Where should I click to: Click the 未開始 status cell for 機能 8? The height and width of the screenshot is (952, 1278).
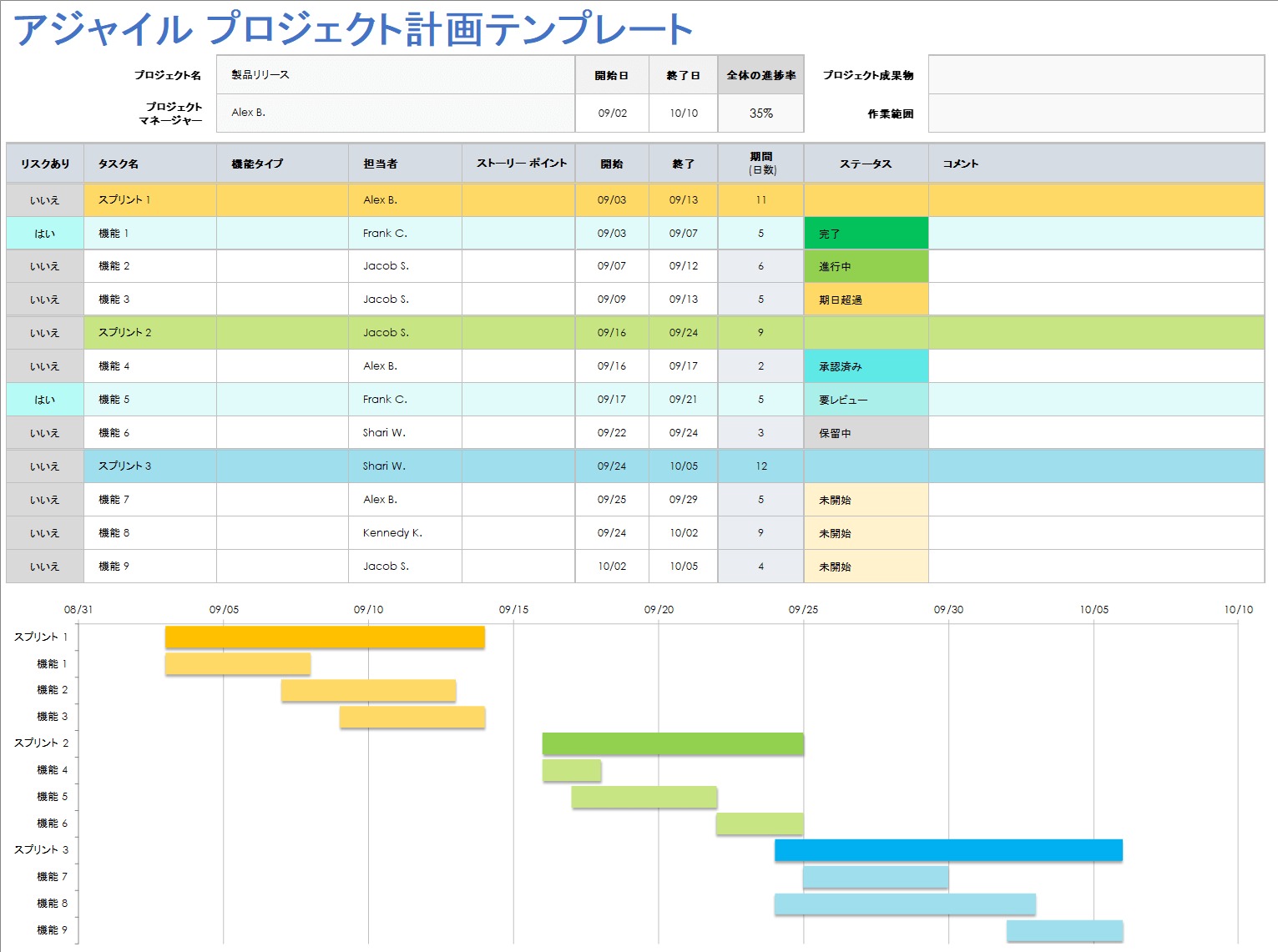866,533
